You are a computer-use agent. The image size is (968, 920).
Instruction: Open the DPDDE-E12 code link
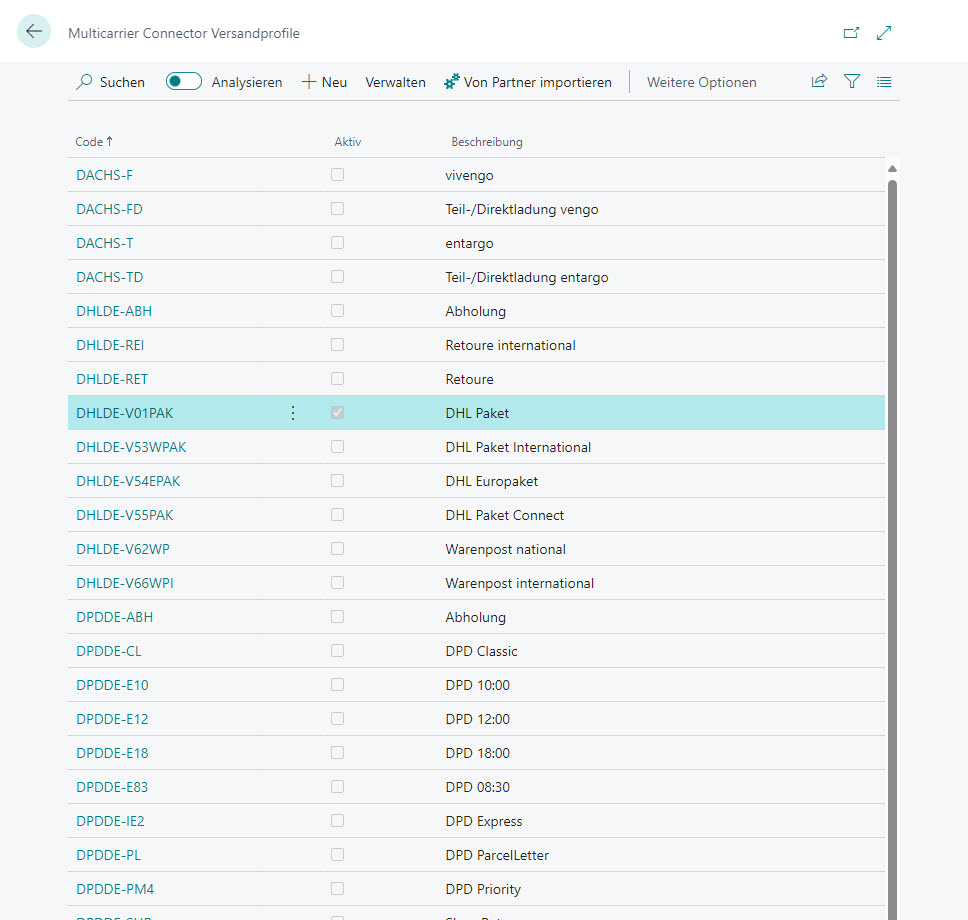click(x=112, y=719)
